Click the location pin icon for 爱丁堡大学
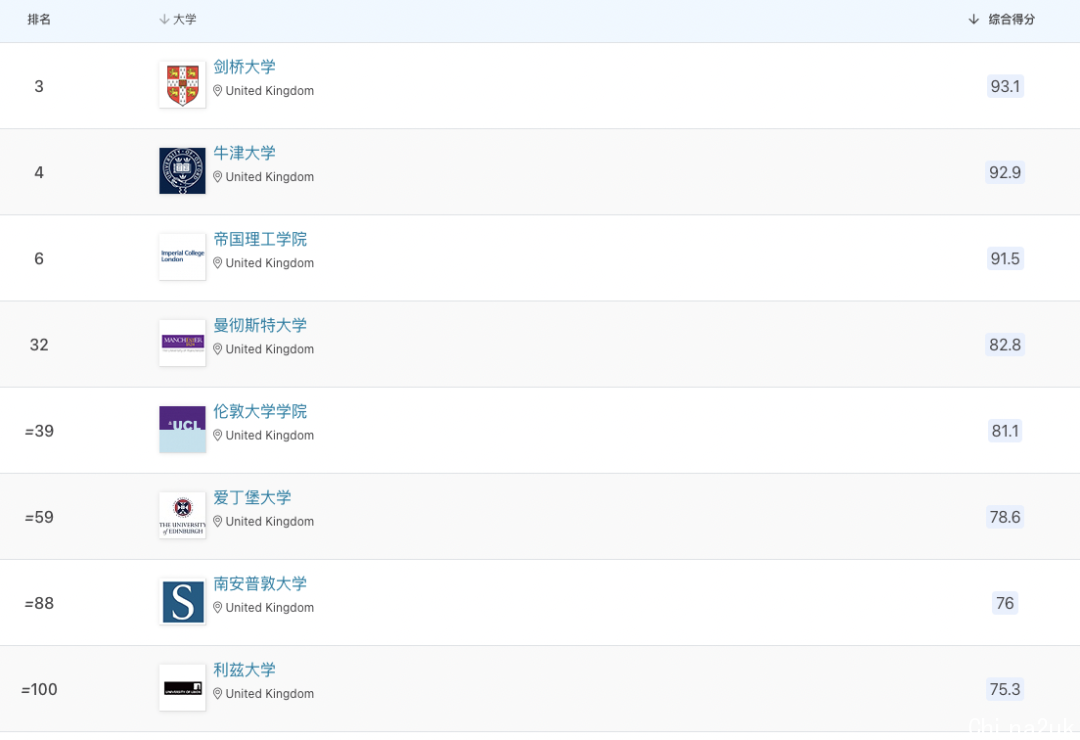The width and height of the screenshot is (1080, 740). click(218, 522)
